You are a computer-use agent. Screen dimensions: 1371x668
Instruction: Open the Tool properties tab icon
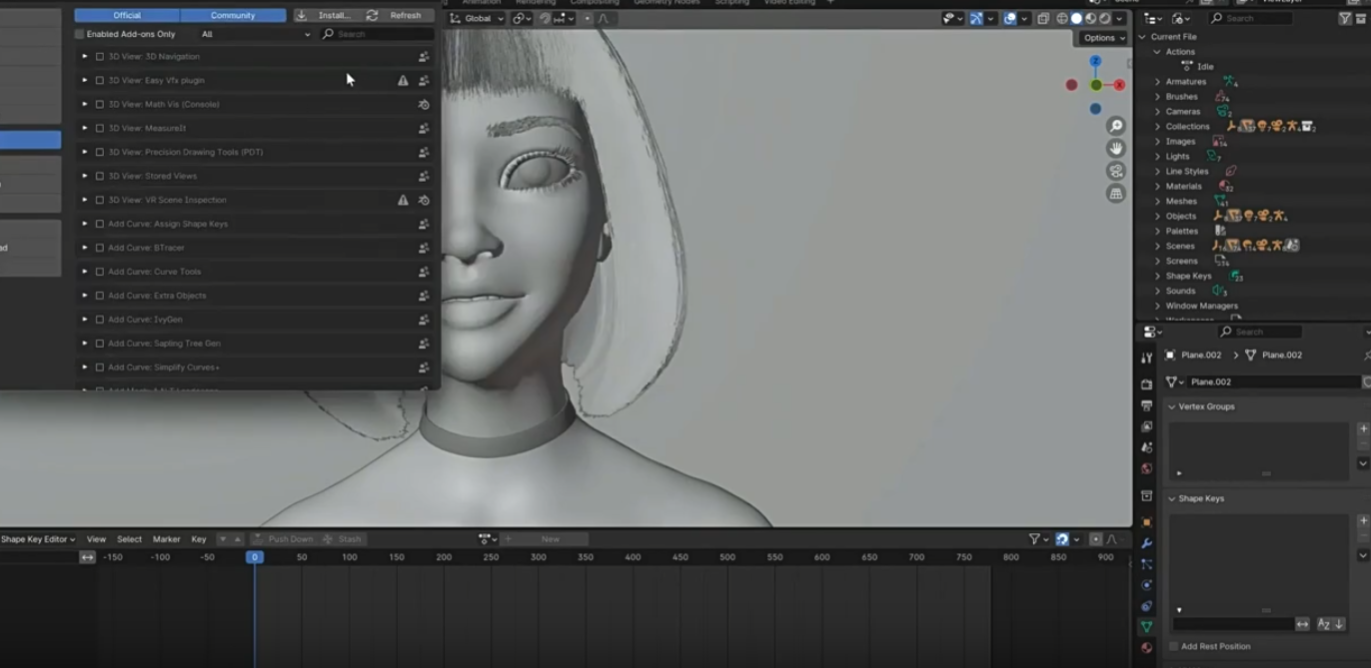coord(1146,358)
